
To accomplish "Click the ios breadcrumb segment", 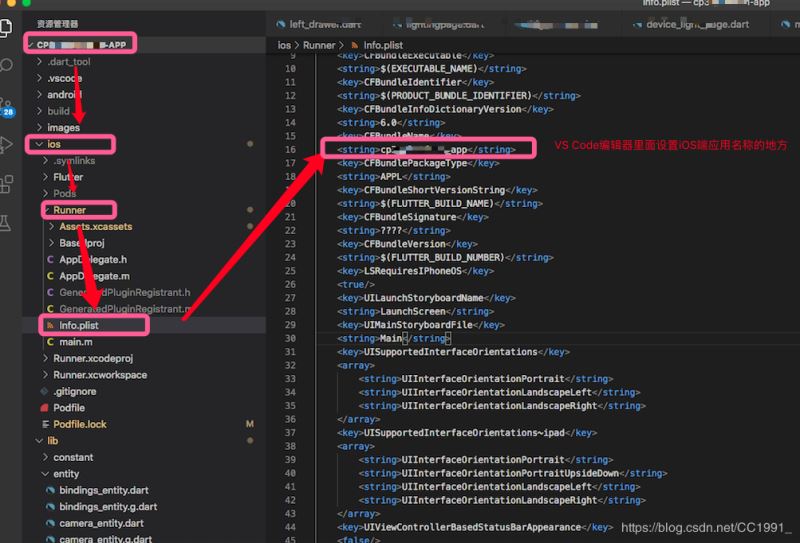I will (284, 45).
